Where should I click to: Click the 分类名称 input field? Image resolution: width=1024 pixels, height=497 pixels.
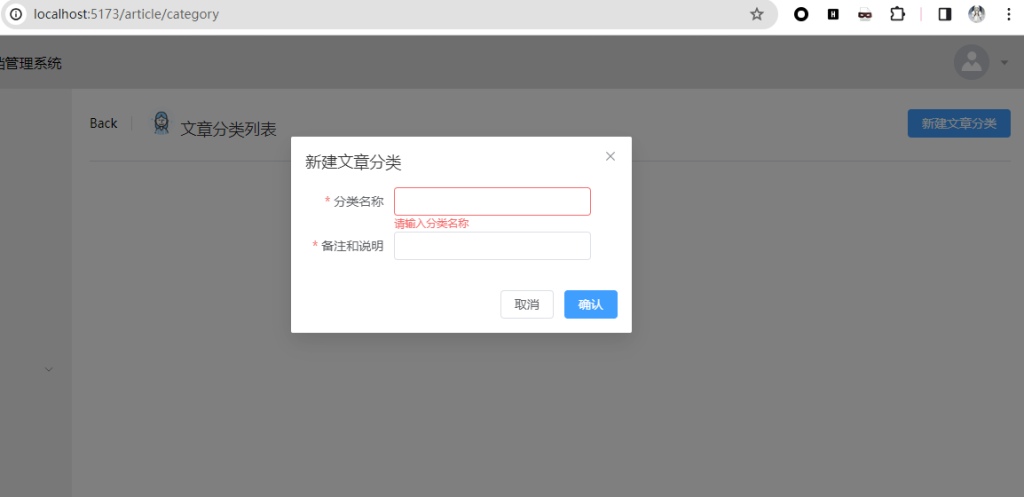pyautogui.click(x=492, y=201)
